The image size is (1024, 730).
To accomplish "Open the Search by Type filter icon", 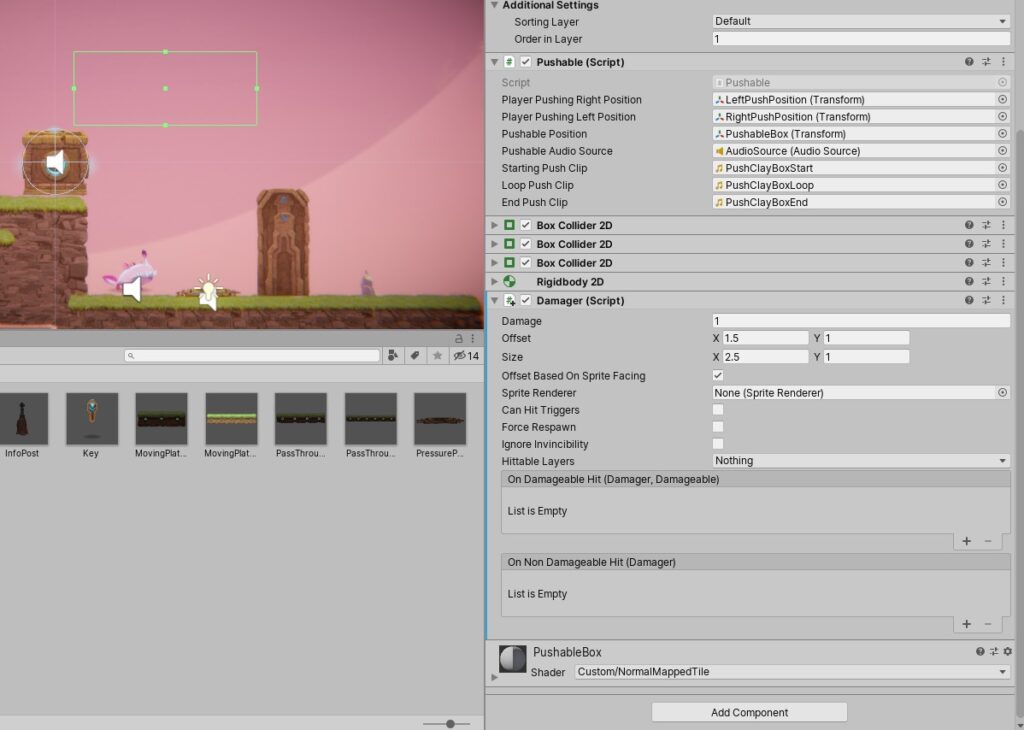I will pyautogui.click(x=392, y=356).
